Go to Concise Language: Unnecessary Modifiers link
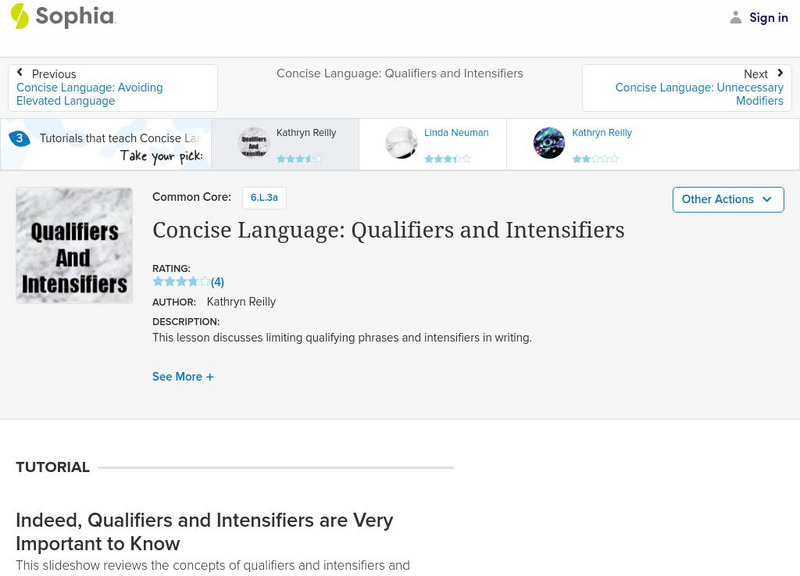 tap(699, 95)
